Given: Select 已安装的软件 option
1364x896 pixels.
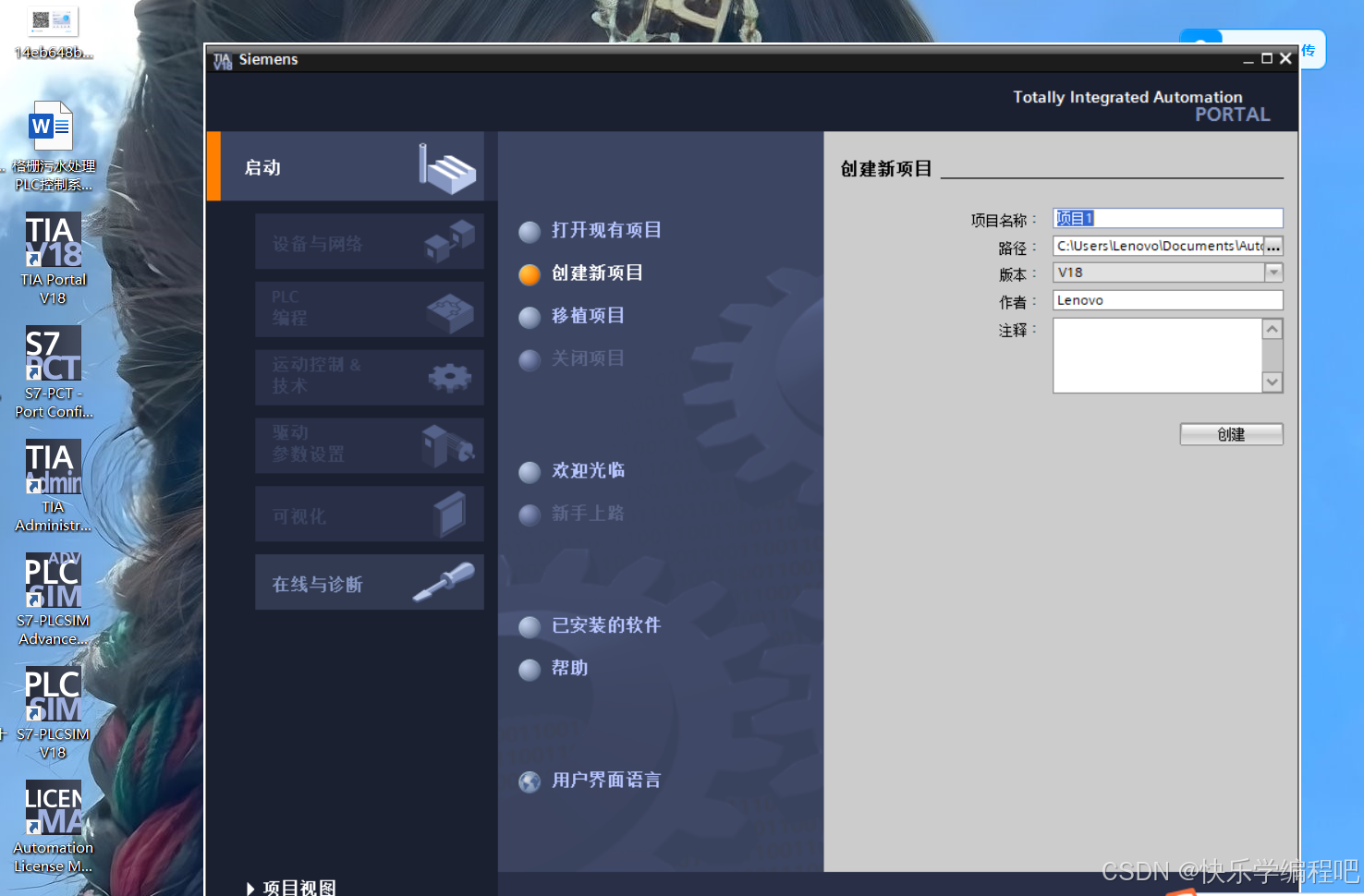Looking at the screenshot, I should 590,626.
